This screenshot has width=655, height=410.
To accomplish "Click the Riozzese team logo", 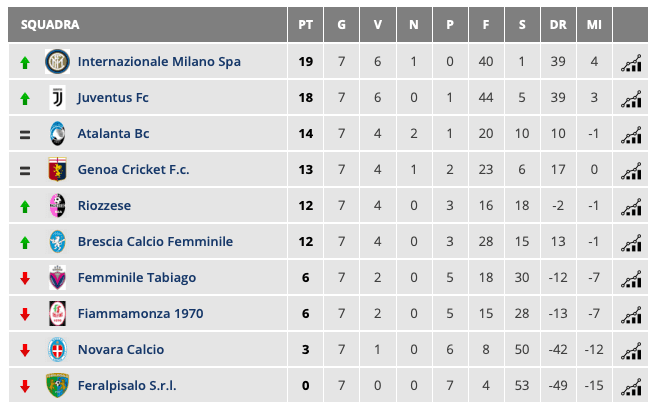I will click(57, 206).
